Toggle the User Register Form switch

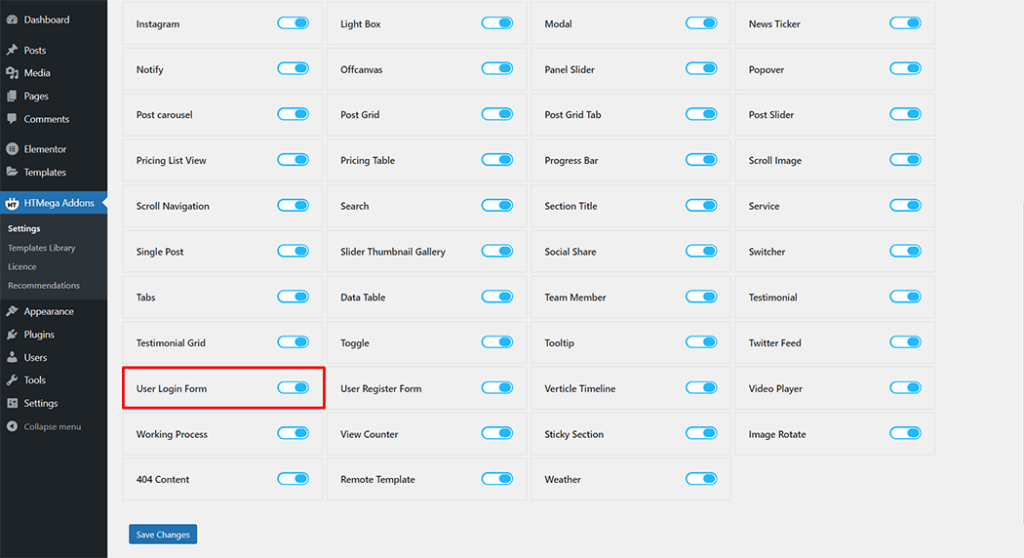(x=497, y=387)
